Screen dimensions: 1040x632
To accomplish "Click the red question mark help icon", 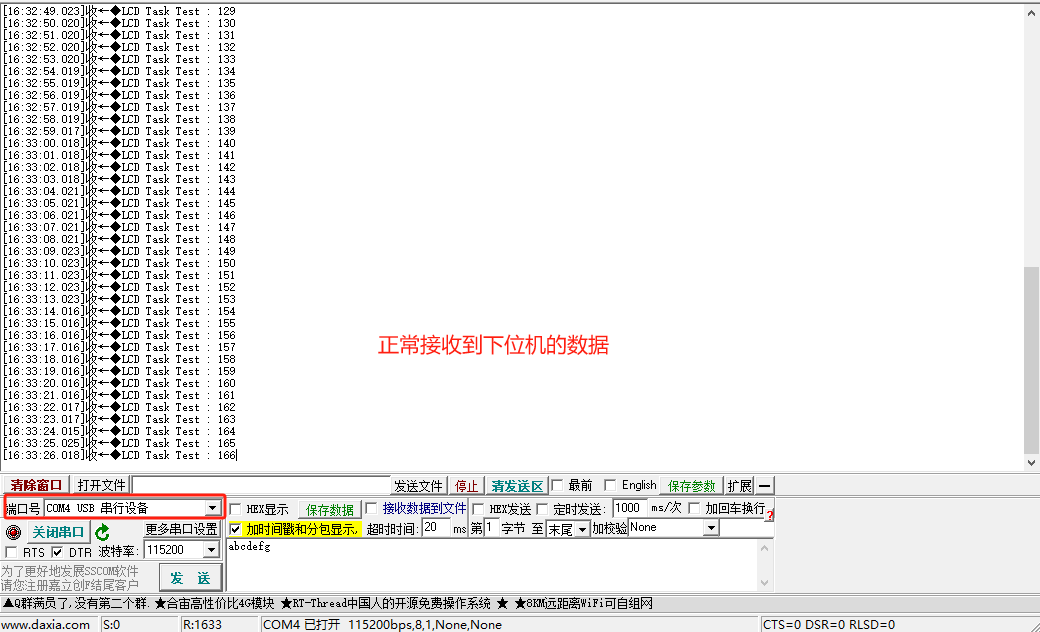I will tap(769, 515).
